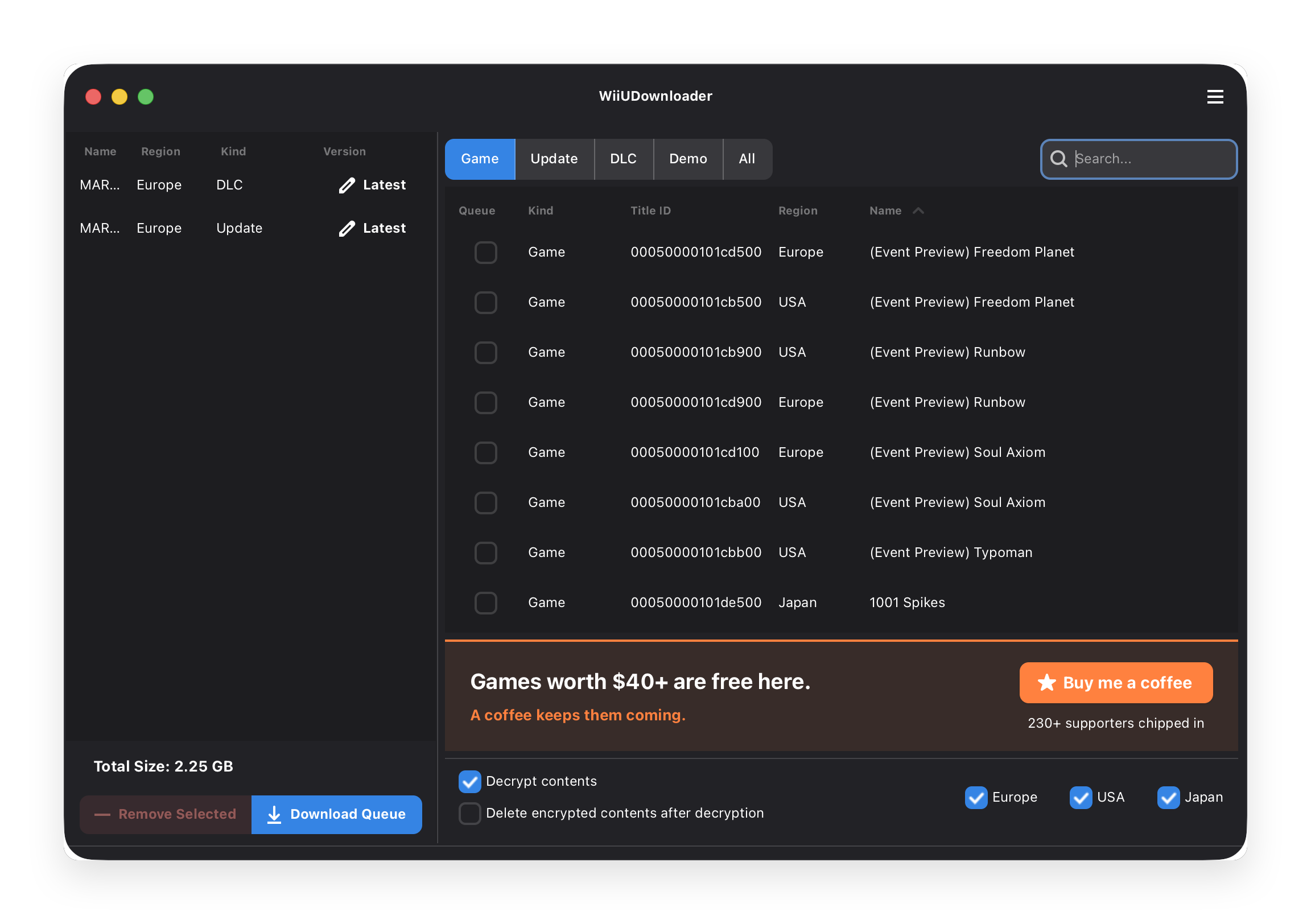Click "(Event Preview) Typoman" name
Screen dimensions: 1311x924
(950, 553)
